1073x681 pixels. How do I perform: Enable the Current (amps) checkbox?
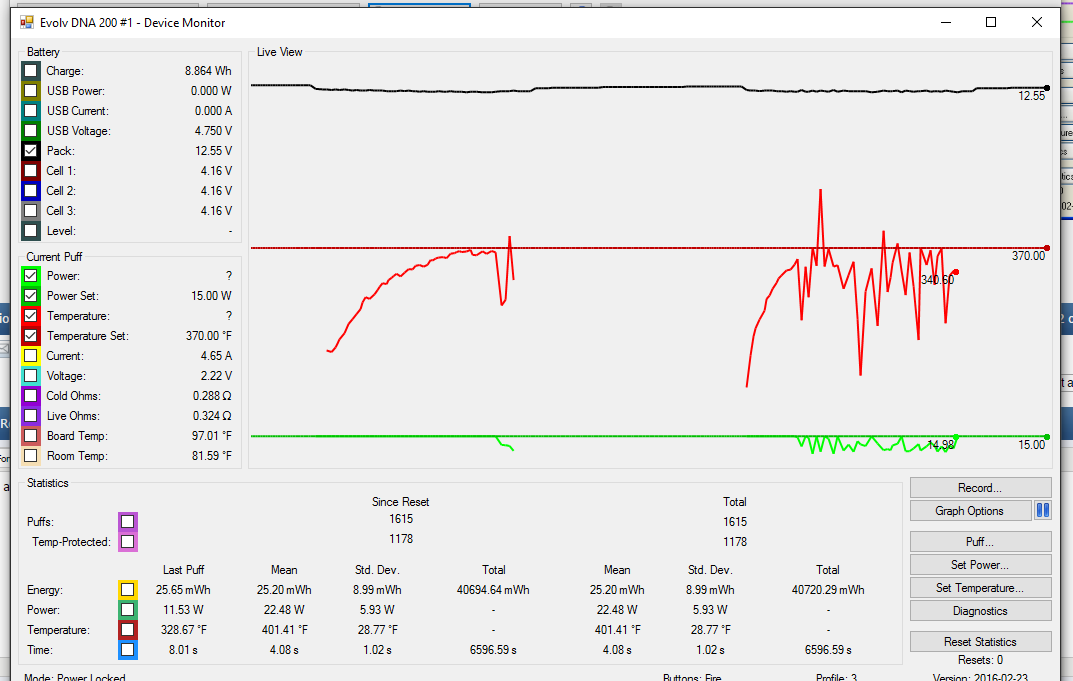pyautogui.click(x=31, y=356)
